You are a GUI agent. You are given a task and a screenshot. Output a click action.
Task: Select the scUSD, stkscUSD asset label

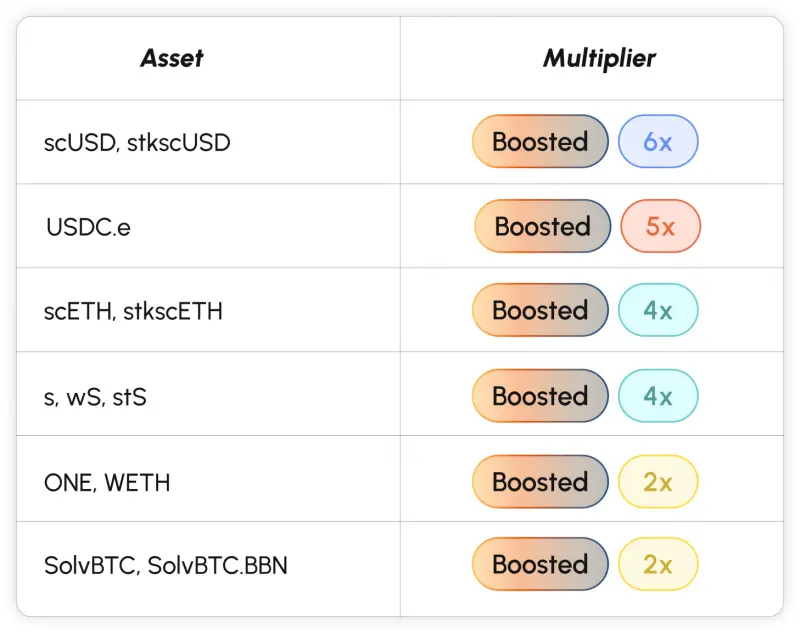(137, 142)
